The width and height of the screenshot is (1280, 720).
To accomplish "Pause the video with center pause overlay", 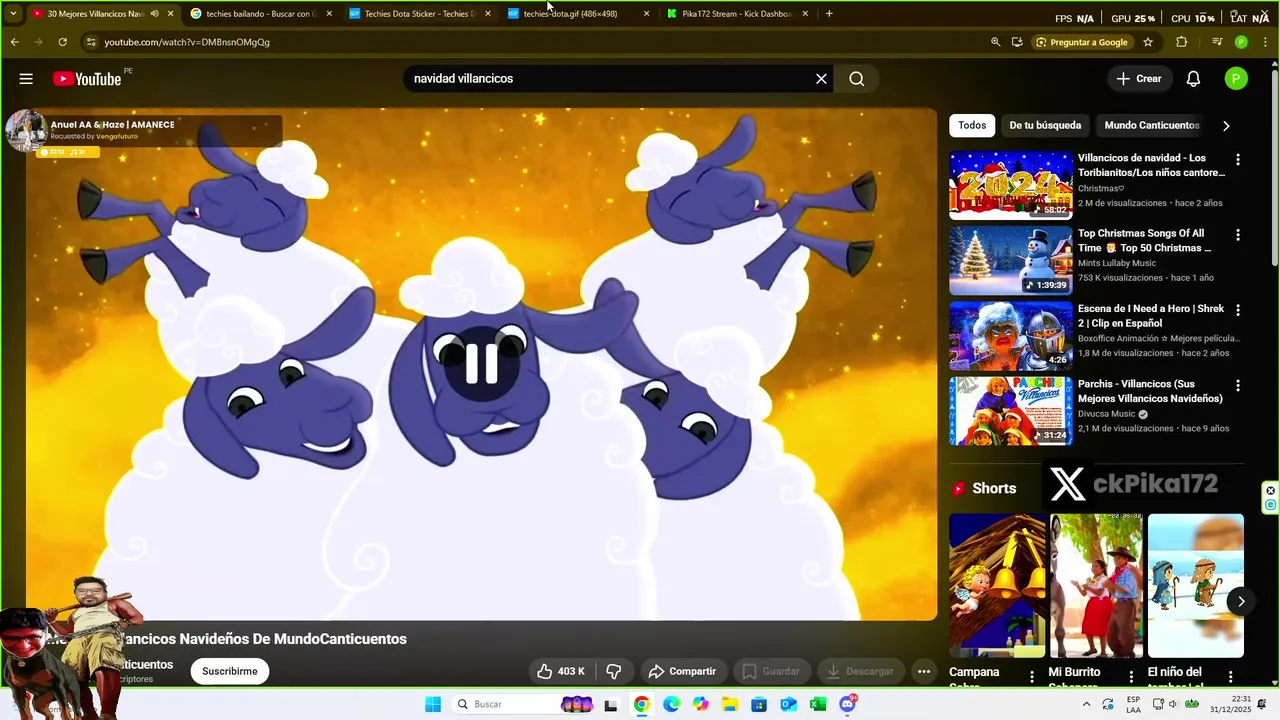I will 481,363.
